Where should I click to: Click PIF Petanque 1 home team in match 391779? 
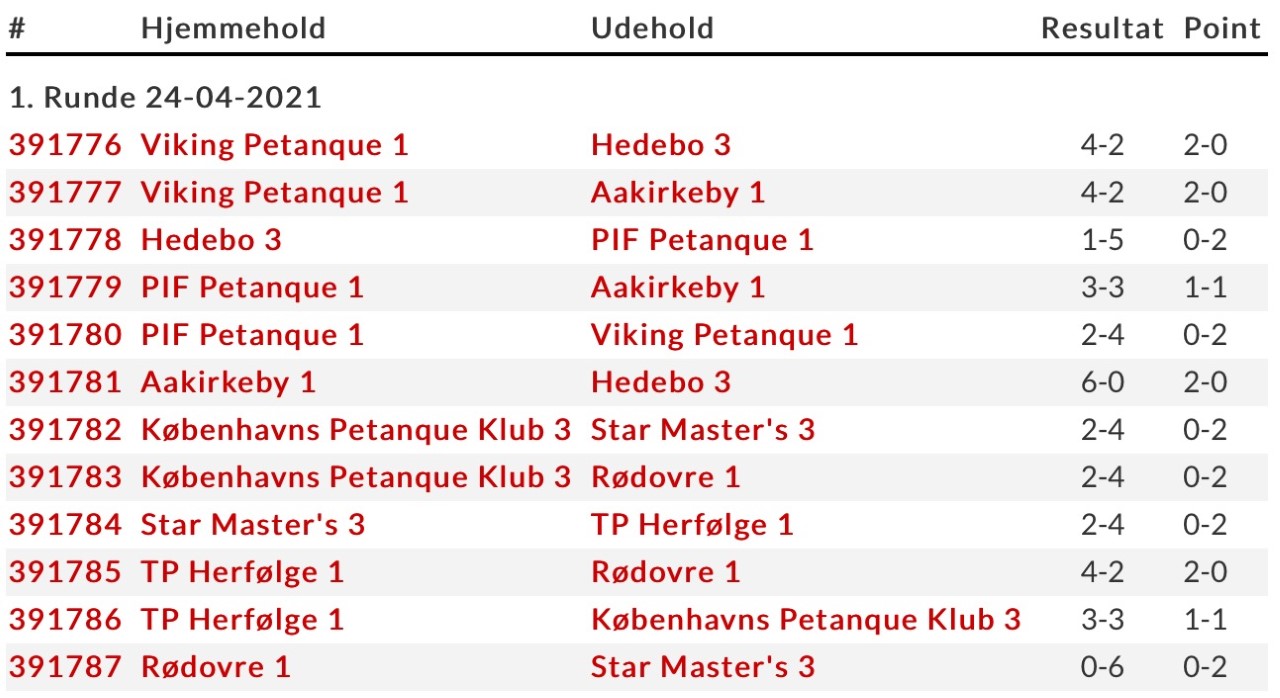(252, 287)
